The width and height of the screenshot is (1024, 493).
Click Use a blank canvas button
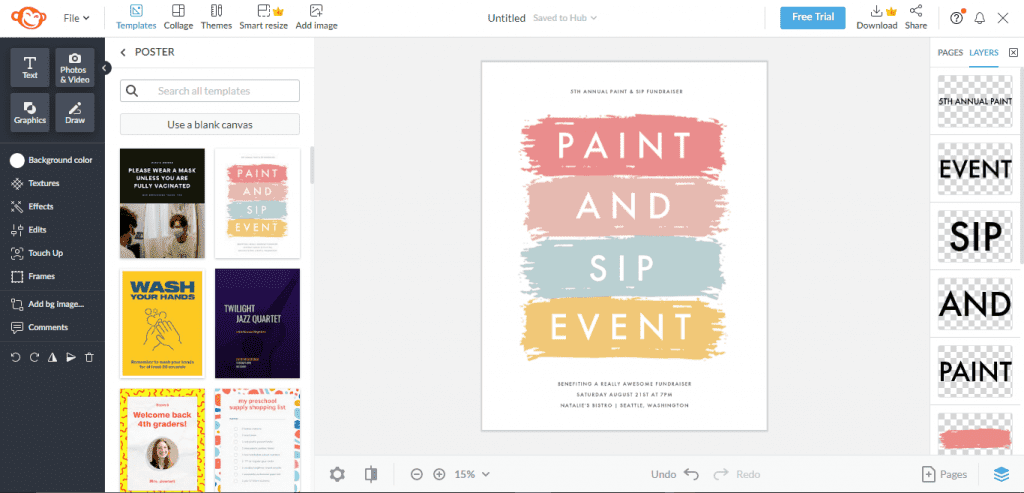click(x=209, y=124)
